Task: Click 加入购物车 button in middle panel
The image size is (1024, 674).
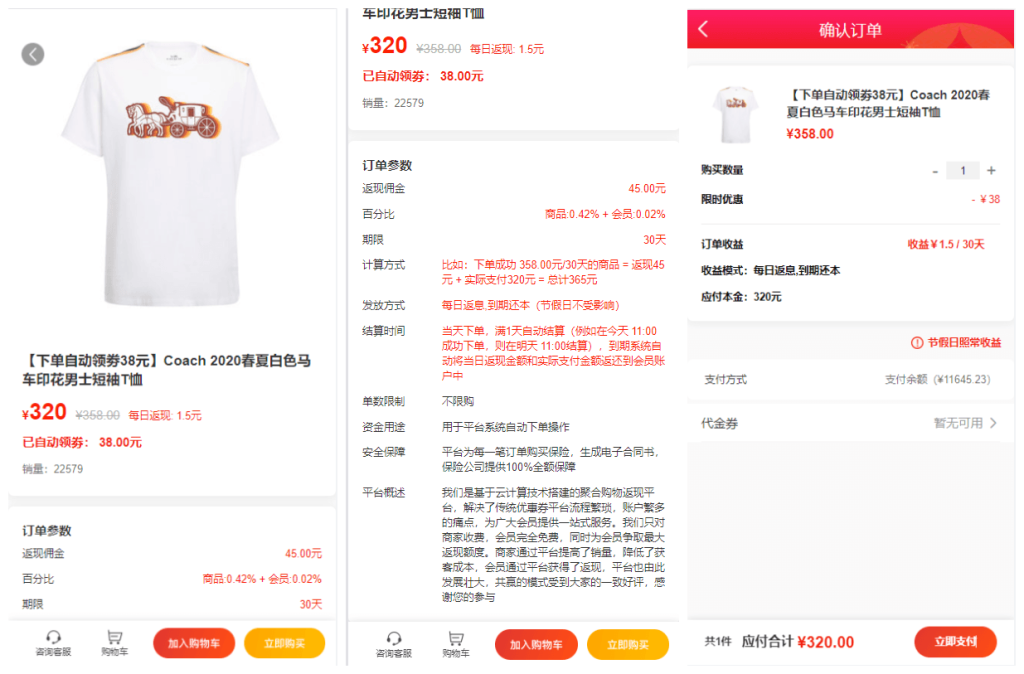Action: (536, 645)
